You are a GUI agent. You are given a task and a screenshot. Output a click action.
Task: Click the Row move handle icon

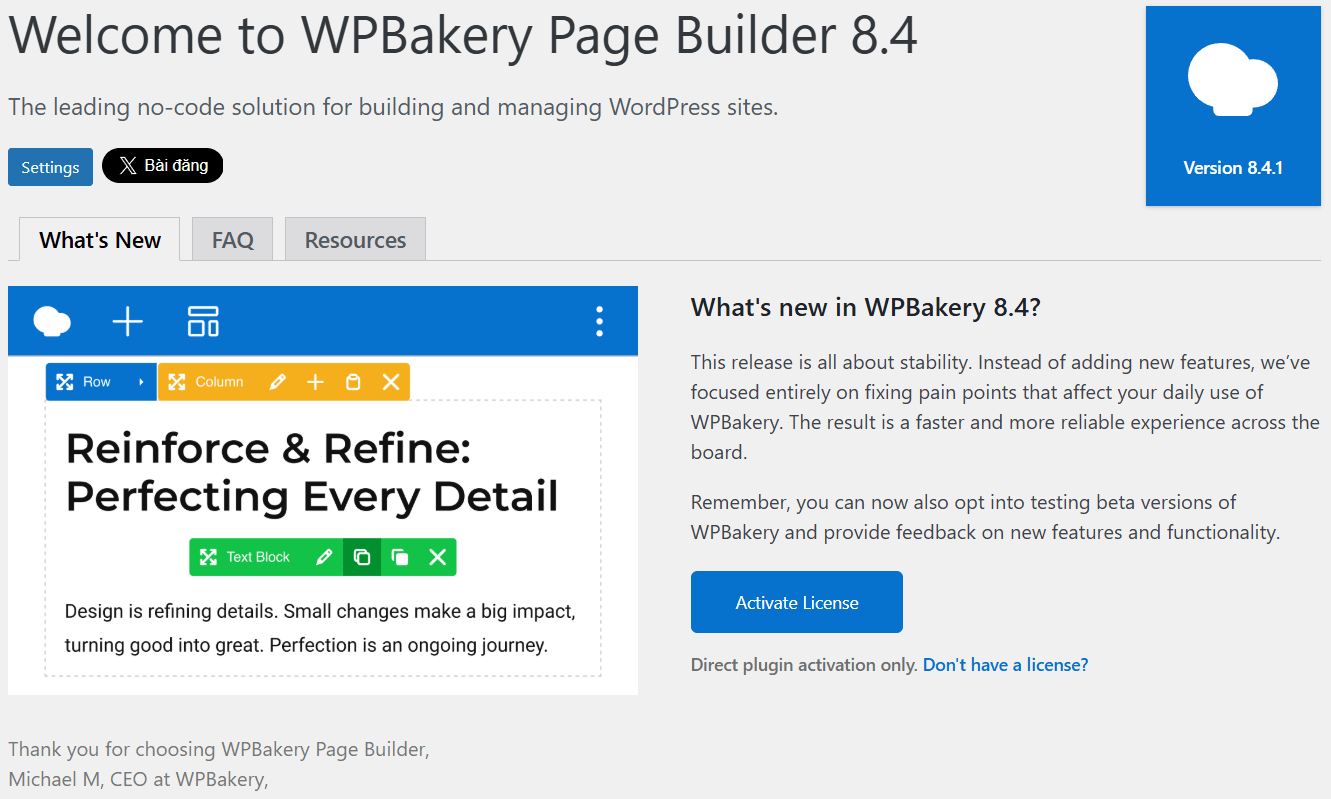coord(65,382)
